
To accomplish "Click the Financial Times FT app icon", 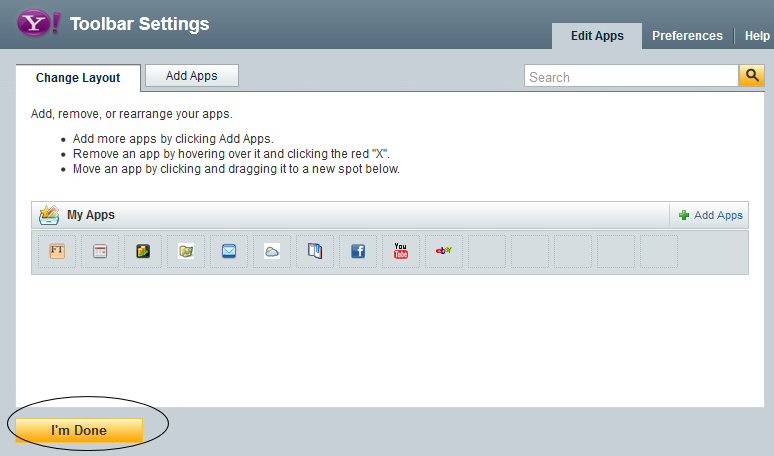I will (x=57, y=251).
